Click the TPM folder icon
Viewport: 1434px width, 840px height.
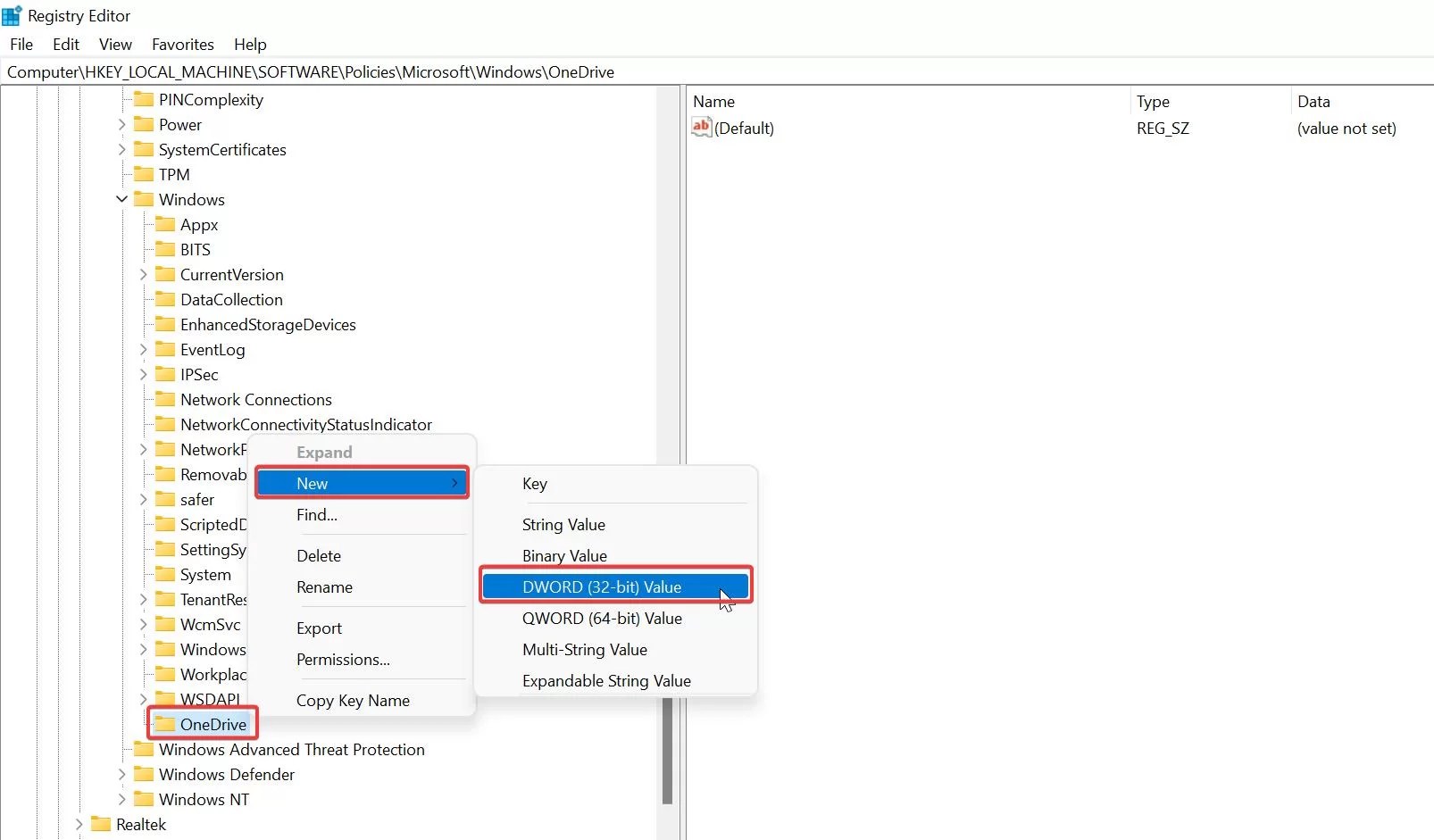point(145,174)
